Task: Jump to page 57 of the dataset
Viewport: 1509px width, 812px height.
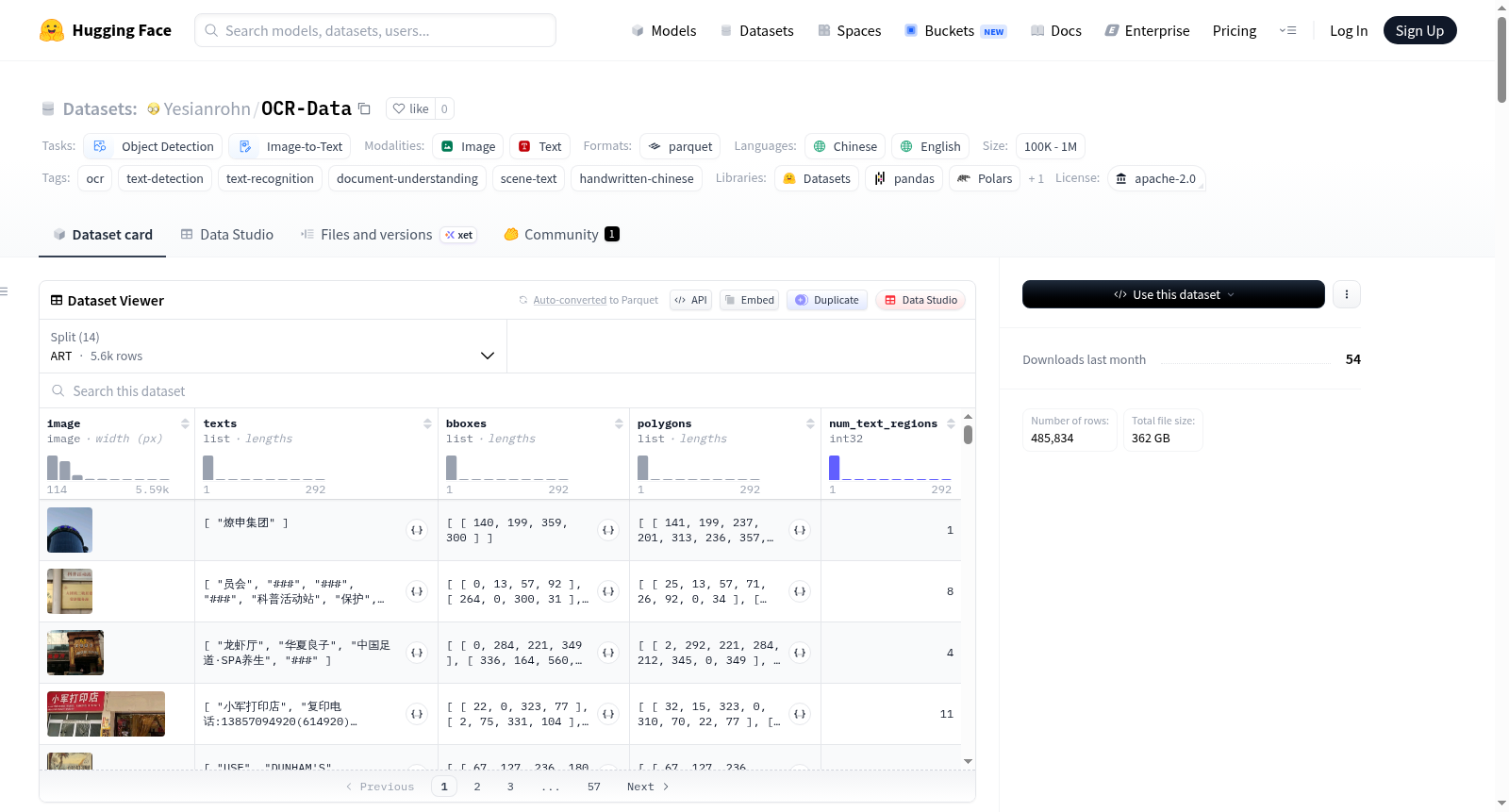Action: (x=594, y=787)
